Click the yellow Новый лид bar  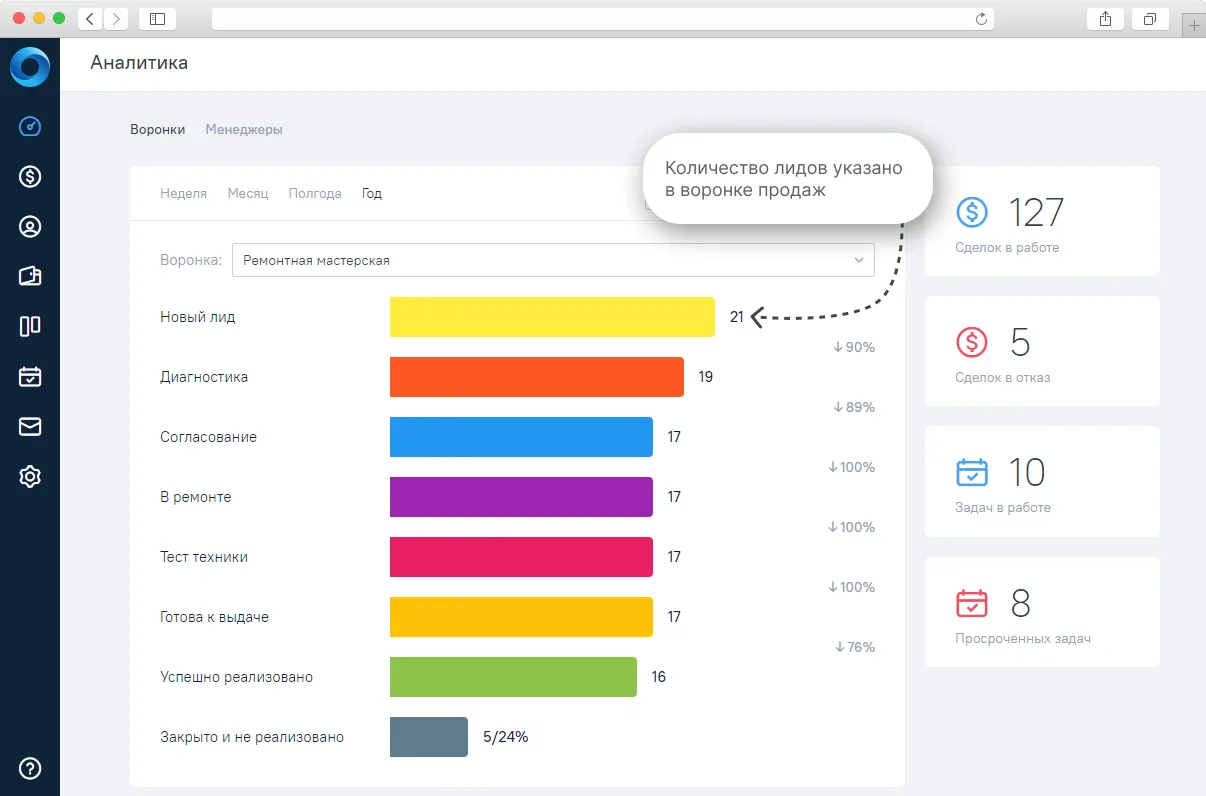click(x=552, y=317)
